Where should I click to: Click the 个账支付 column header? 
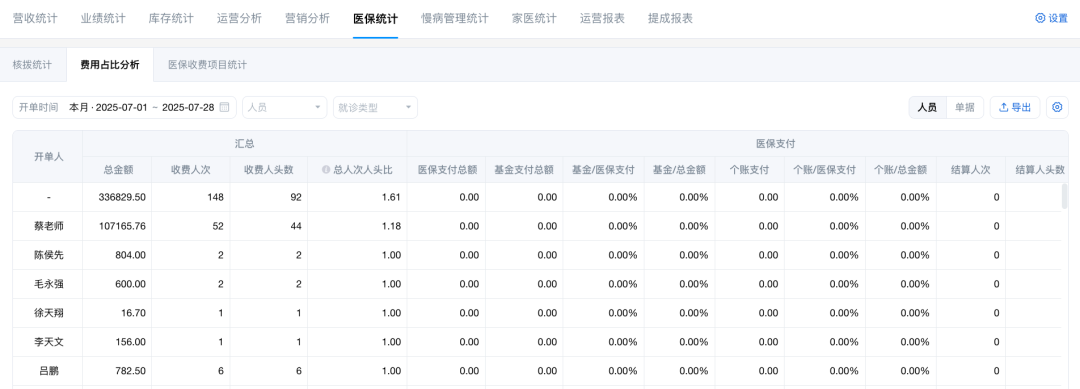[749, 169]
